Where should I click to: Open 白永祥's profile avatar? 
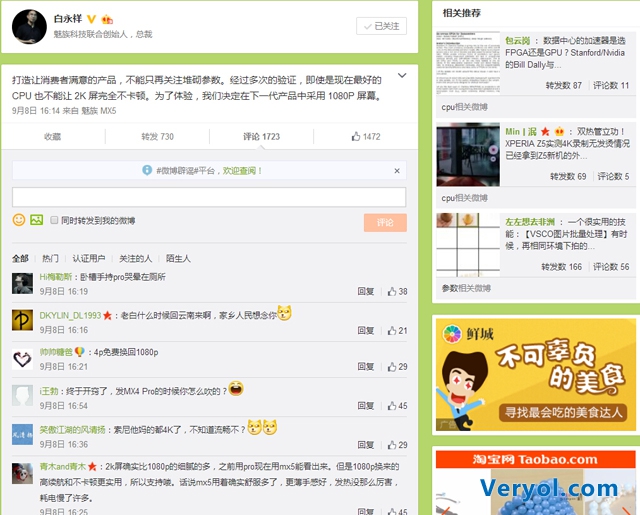tap(29, 27)
